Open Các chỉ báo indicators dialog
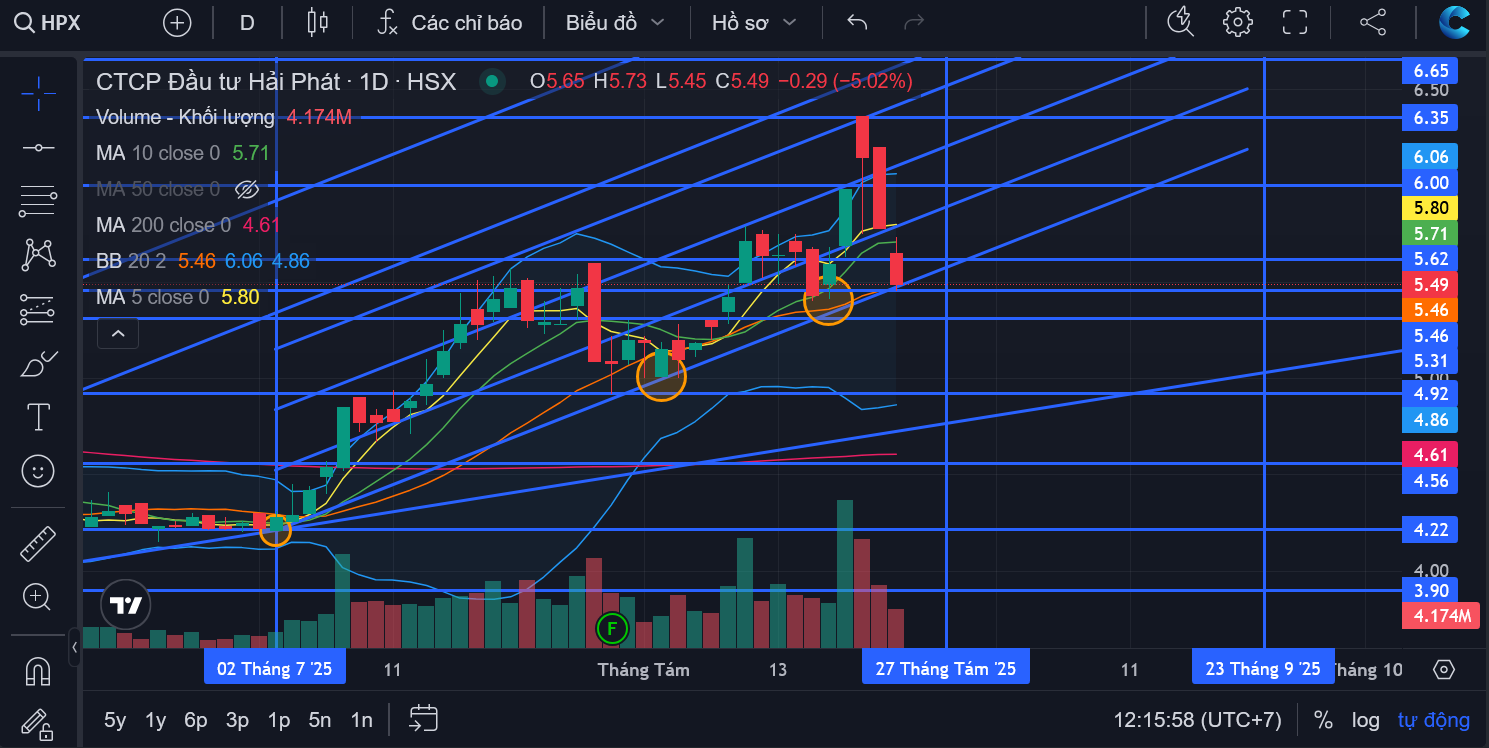 pyautogui.click(x=450, y=22)
